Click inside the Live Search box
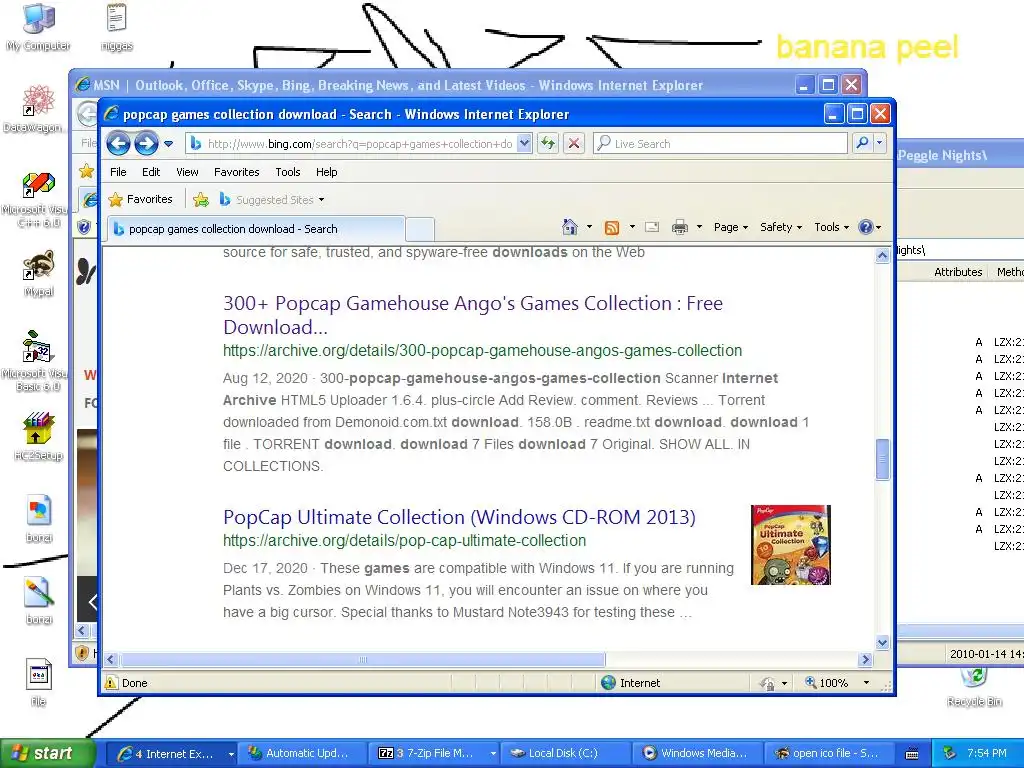 [x=721, y=144]
